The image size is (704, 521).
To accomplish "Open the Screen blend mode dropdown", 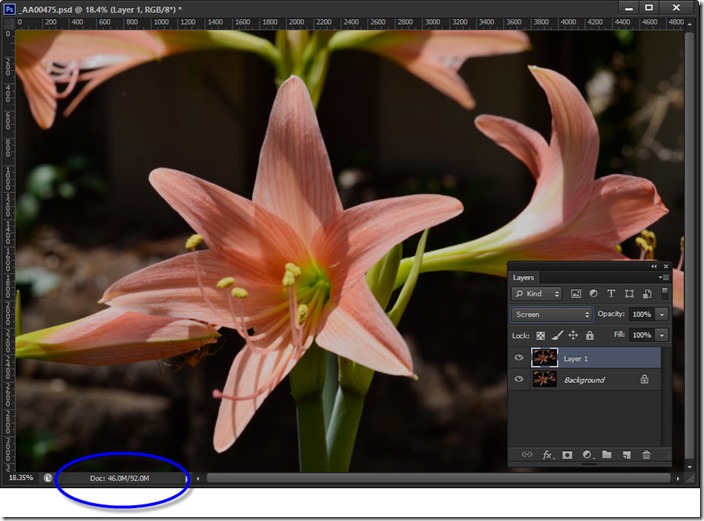I will coord(551,314).
